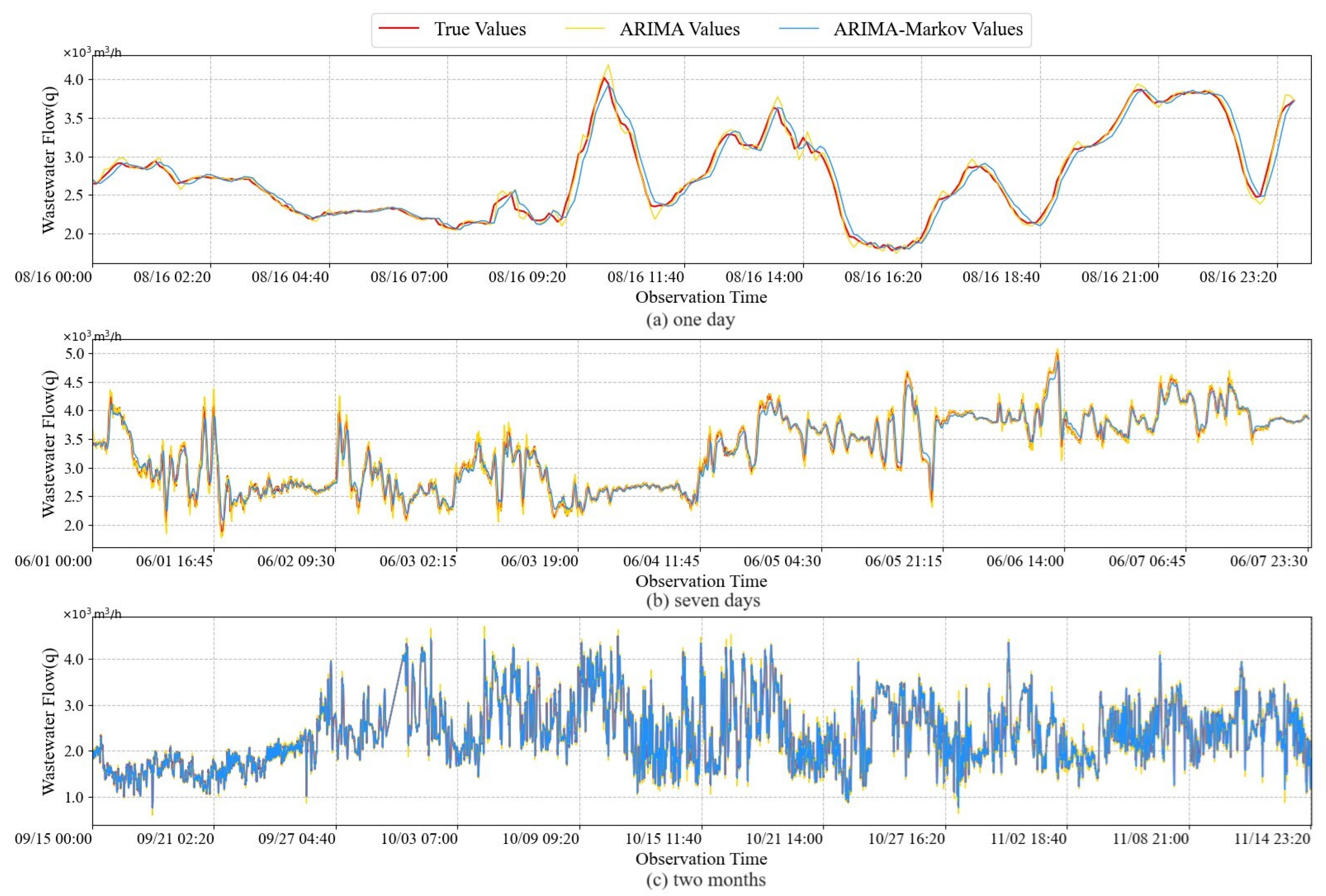The height and width of the screenshot is (896, 1326).
Task: Click the 10/03 07:00 tick label
Action: click(419, 839)
